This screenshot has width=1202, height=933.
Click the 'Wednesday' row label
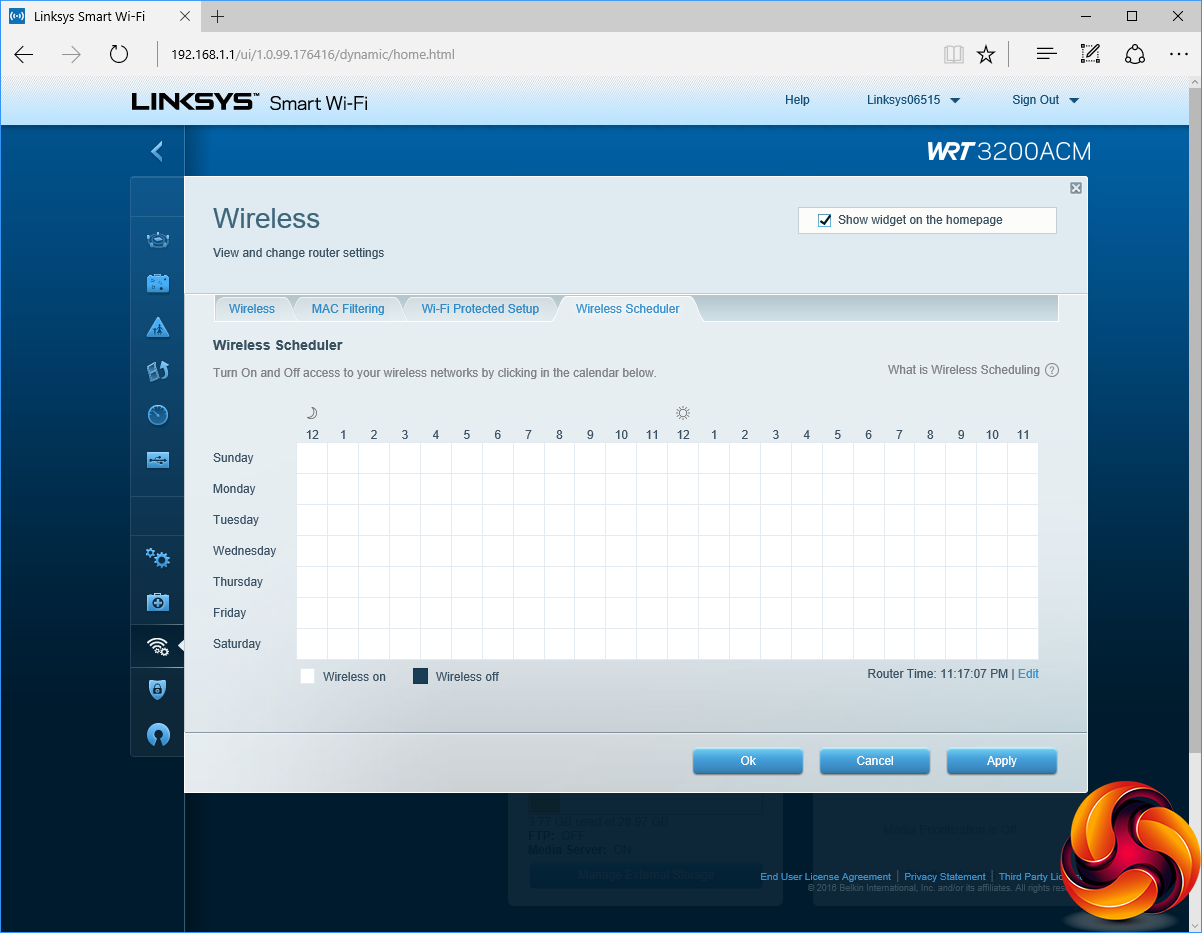tap(244, 551)
